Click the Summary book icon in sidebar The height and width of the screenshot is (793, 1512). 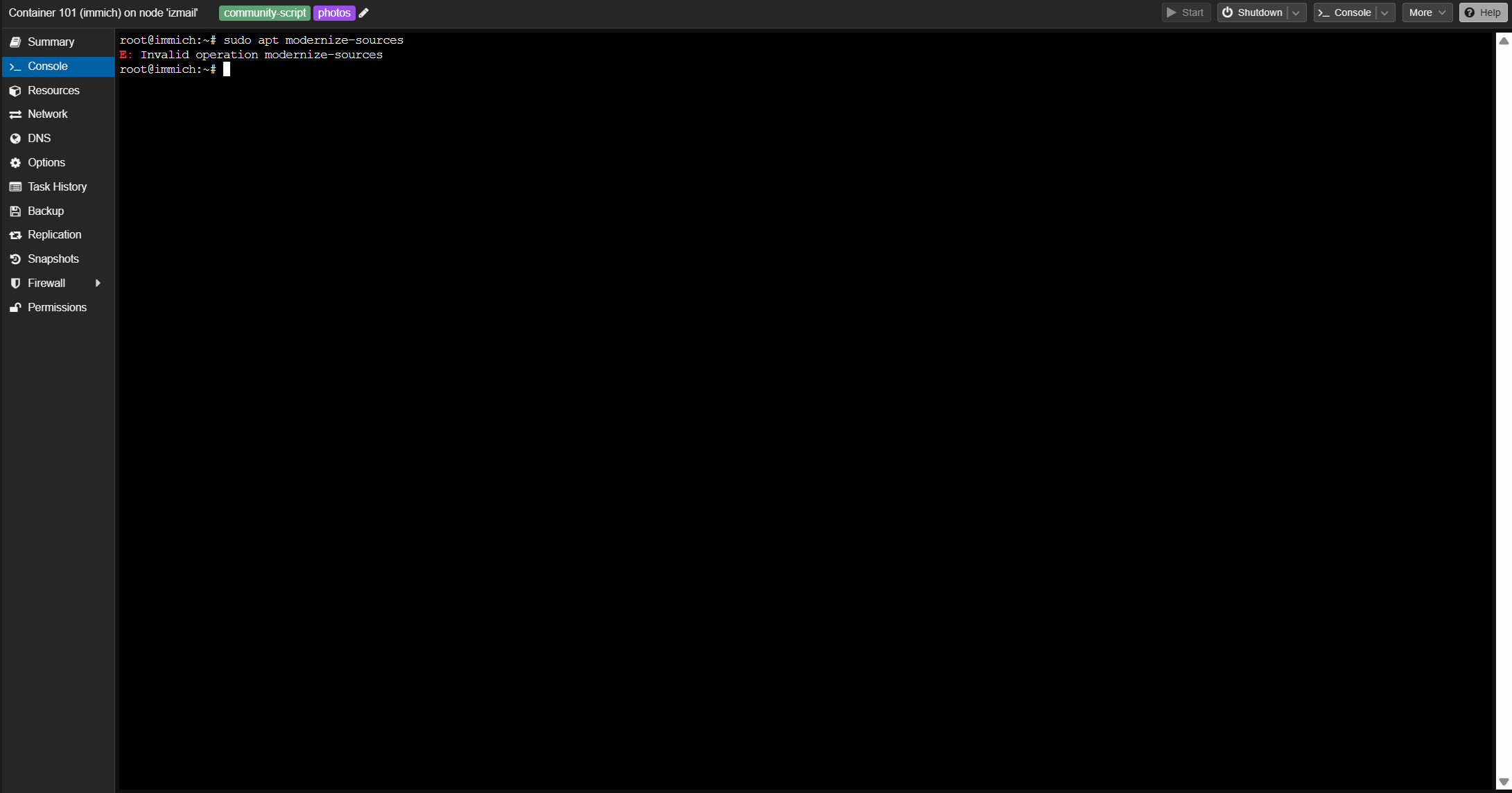click(x=15, y=42)
